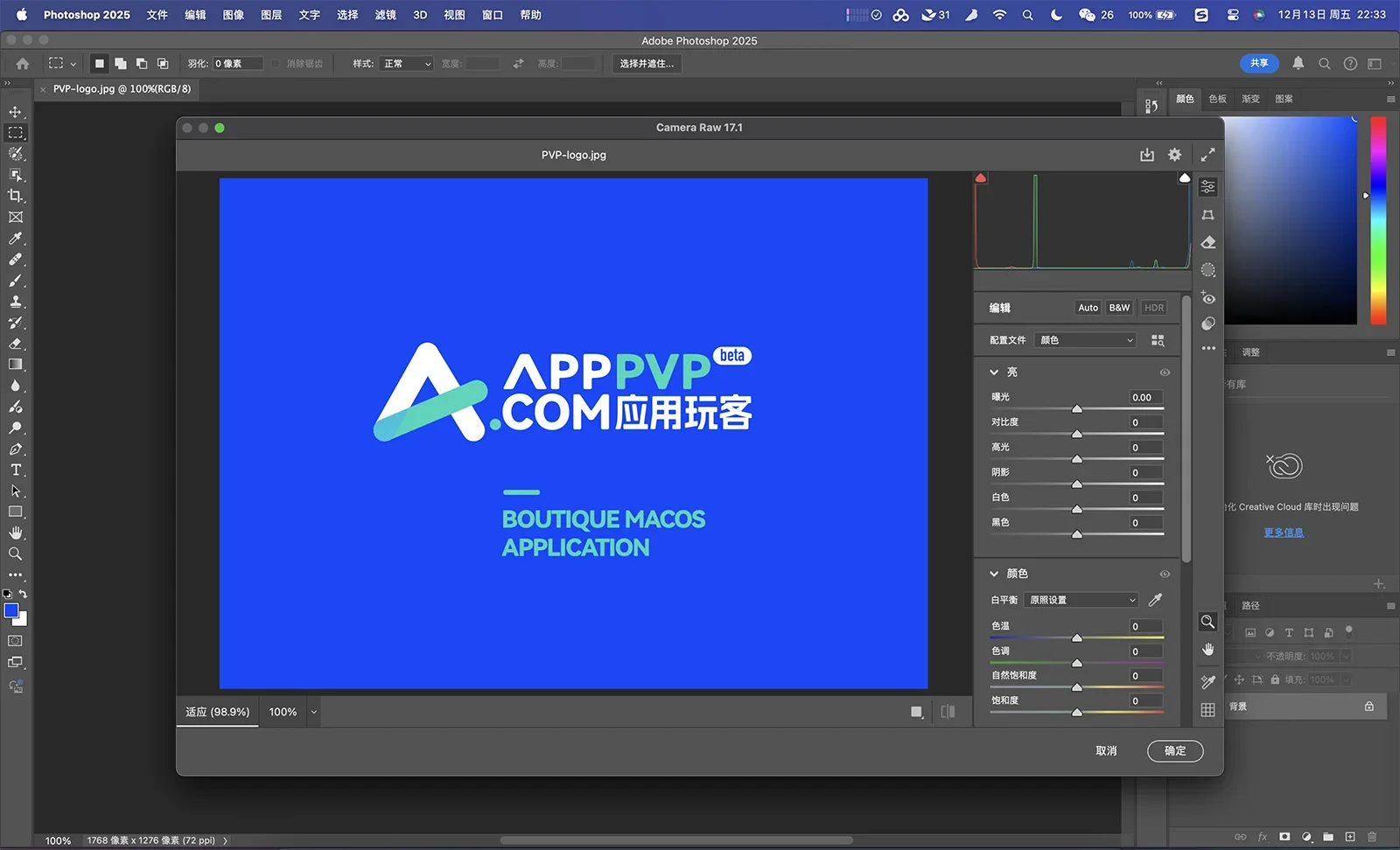Open the 滤镜 menu
This screenshot has width=1400, height=850.
coord(385,15)
